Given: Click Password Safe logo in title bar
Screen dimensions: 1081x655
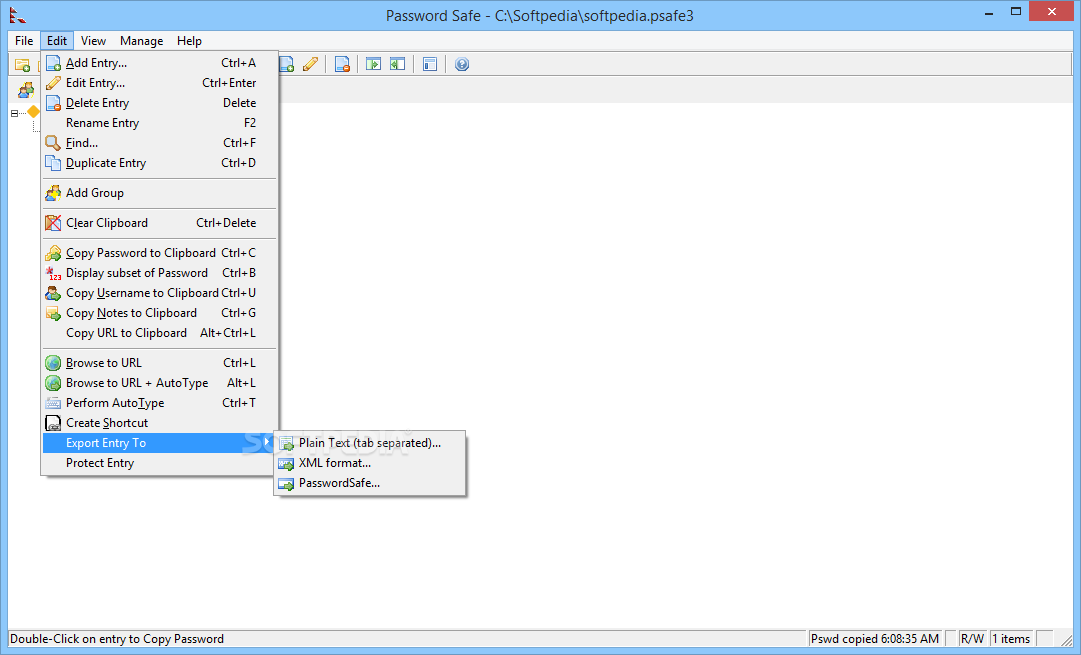Looking at the screenshot, I should click(x=18, y=14).
